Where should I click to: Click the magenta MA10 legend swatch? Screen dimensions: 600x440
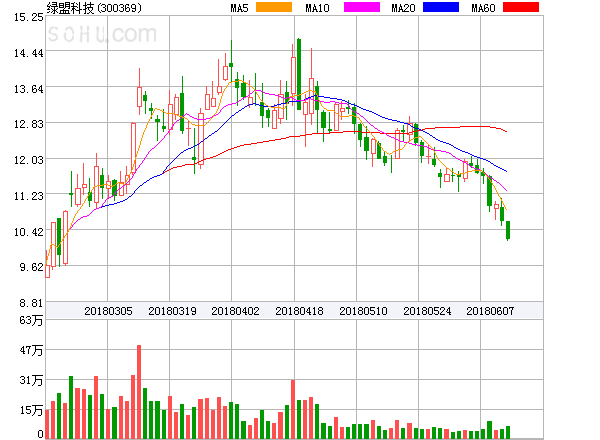(x=362, y=7)
